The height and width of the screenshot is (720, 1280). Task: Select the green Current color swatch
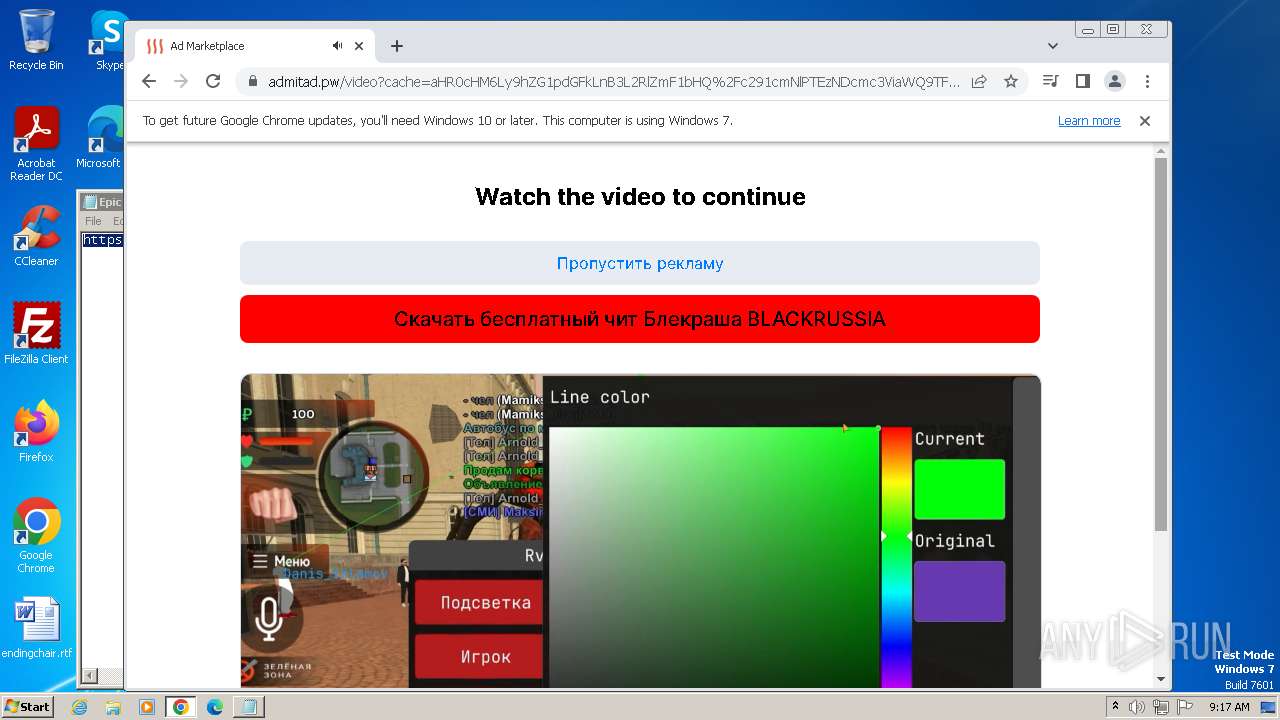pyautogui.click(x=959, y=489)
